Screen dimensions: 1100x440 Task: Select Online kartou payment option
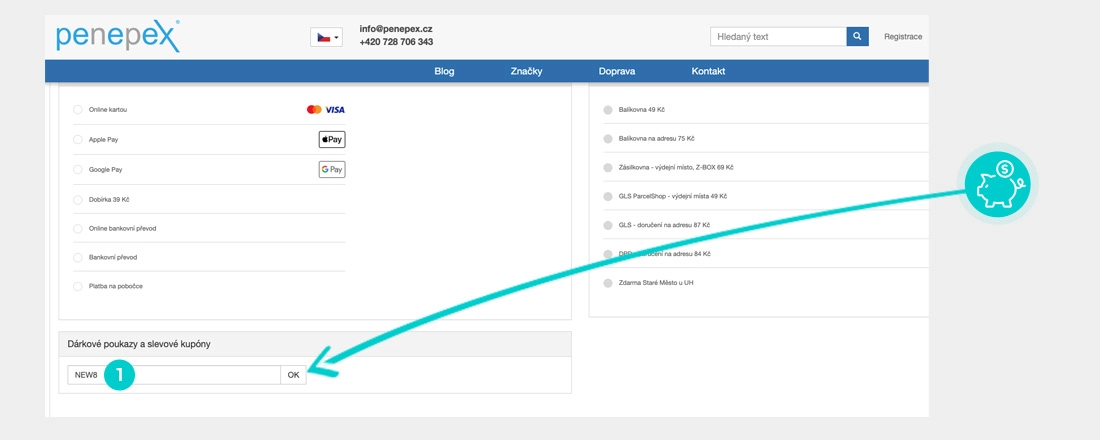point(79,110)
